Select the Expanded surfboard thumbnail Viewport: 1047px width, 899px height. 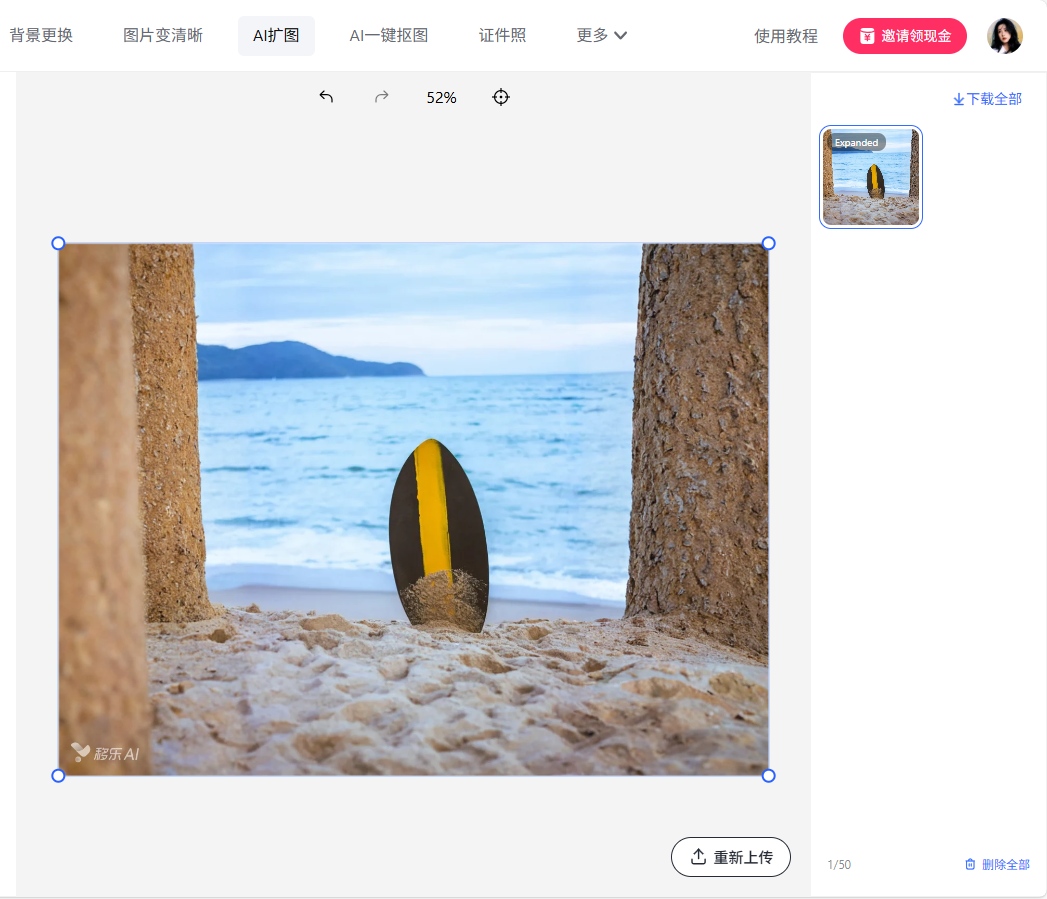point(870,177)
